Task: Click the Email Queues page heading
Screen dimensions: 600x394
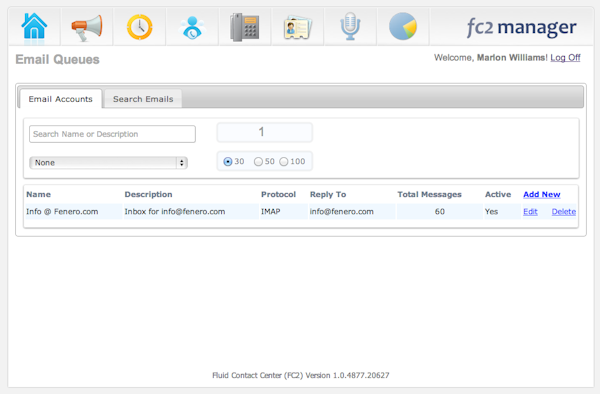Action: pyautogui.click(x=57, y=59)
